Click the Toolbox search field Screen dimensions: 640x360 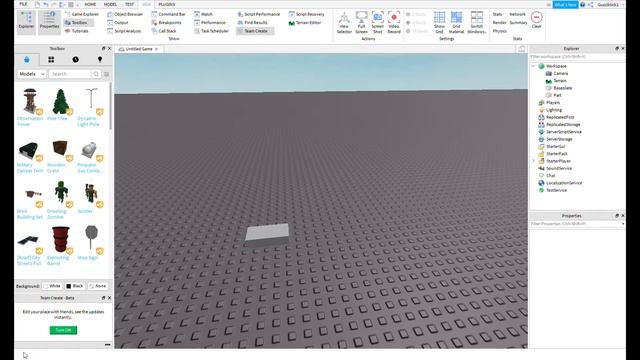(70, 74)
